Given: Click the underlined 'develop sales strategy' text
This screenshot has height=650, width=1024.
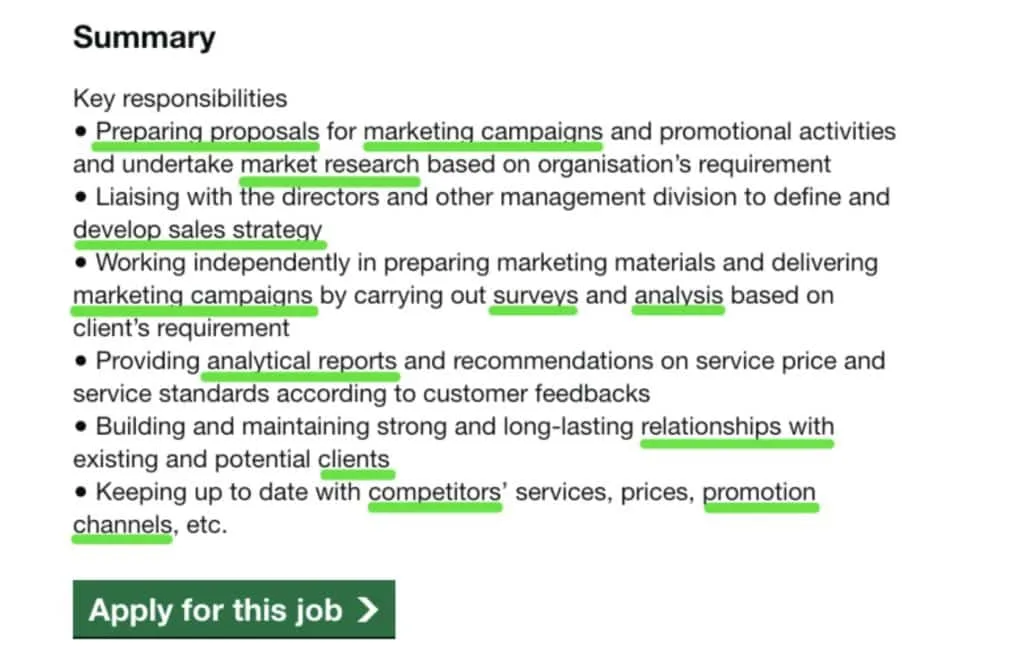Looking at the screenshot, I should point(198,230).
